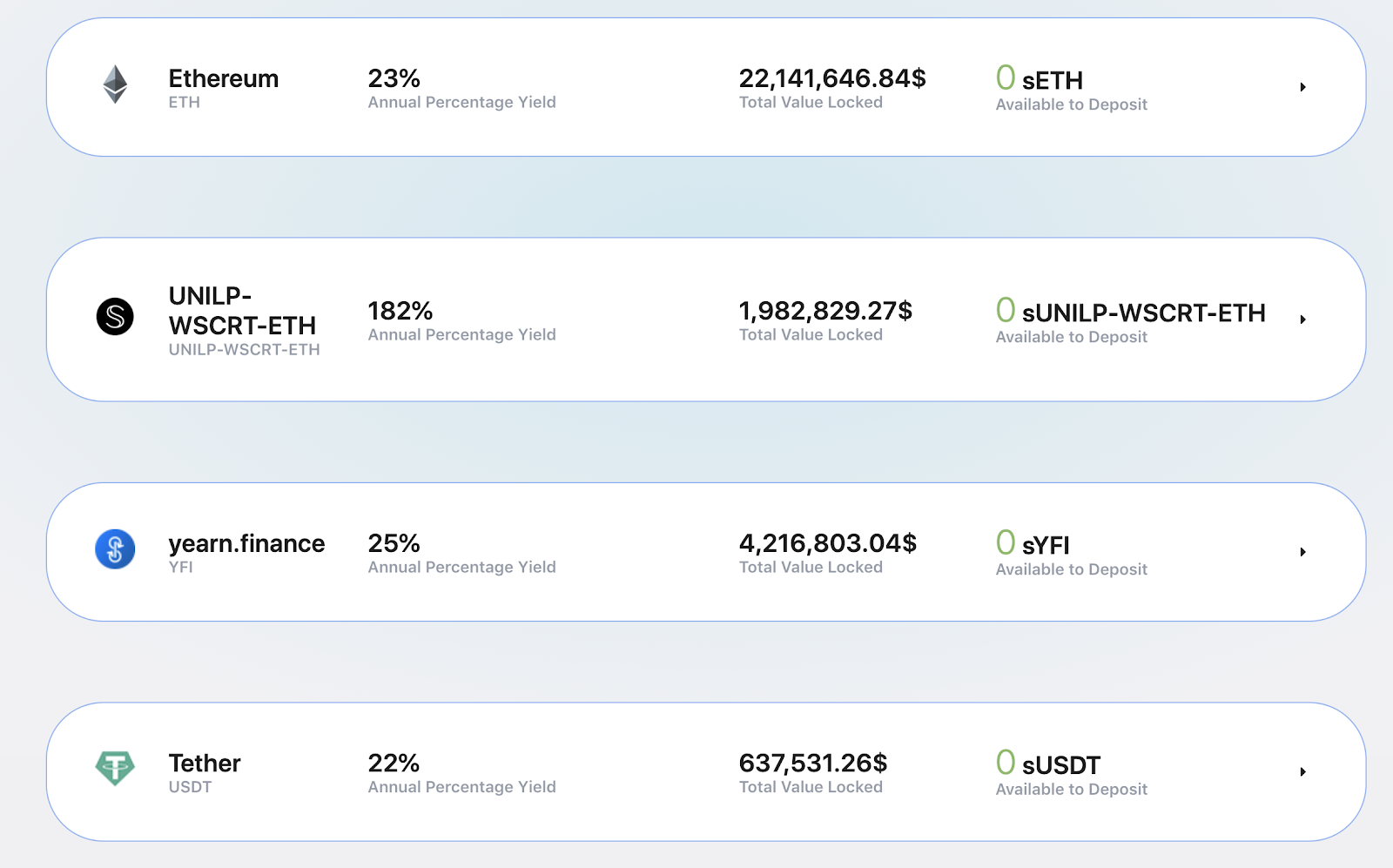Click the green Tether logo icon
Viewport: 1393px width, 868px height.
[115, 769]
